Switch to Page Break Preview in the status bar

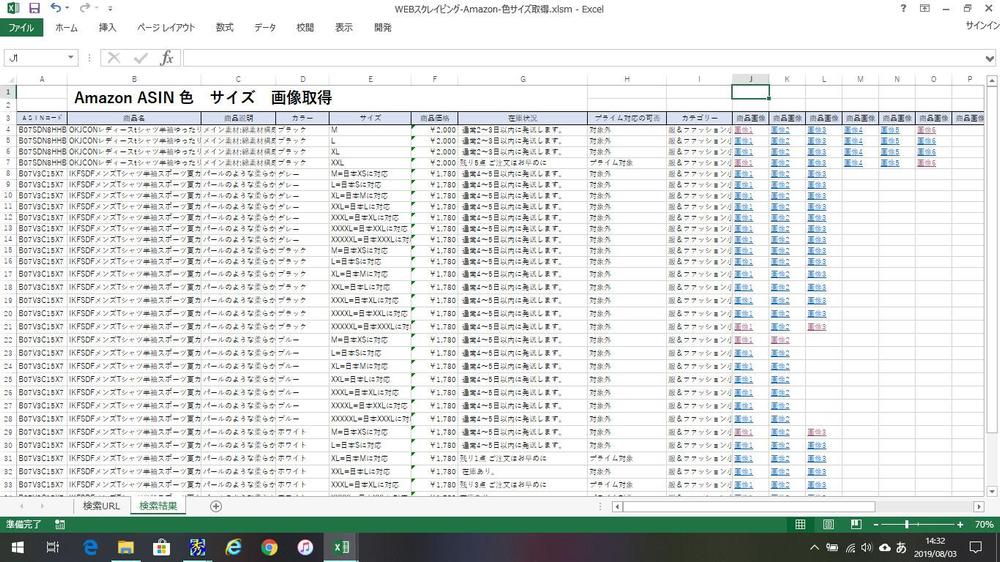856,524
